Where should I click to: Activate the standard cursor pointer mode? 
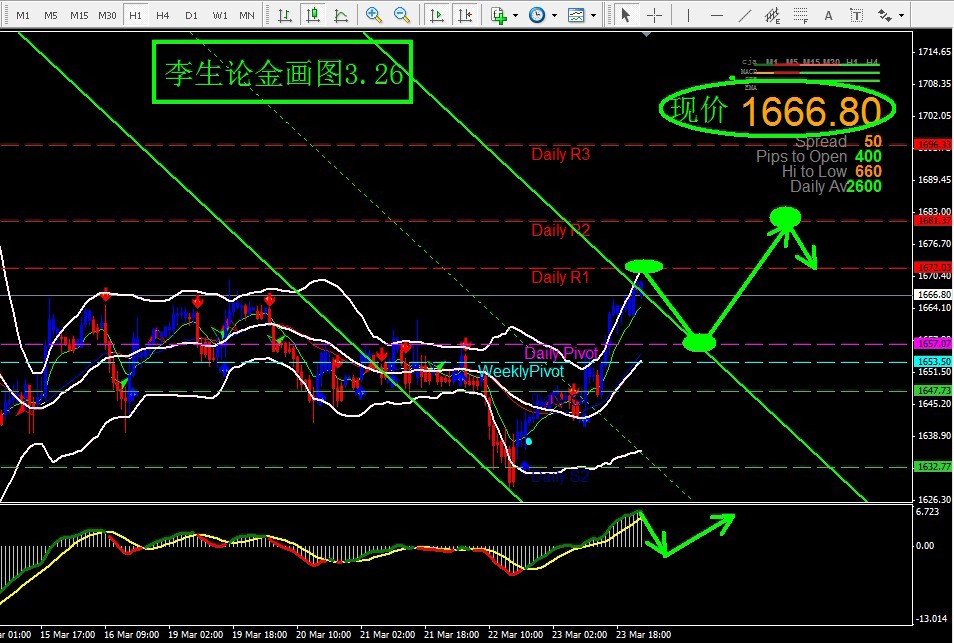626,15
